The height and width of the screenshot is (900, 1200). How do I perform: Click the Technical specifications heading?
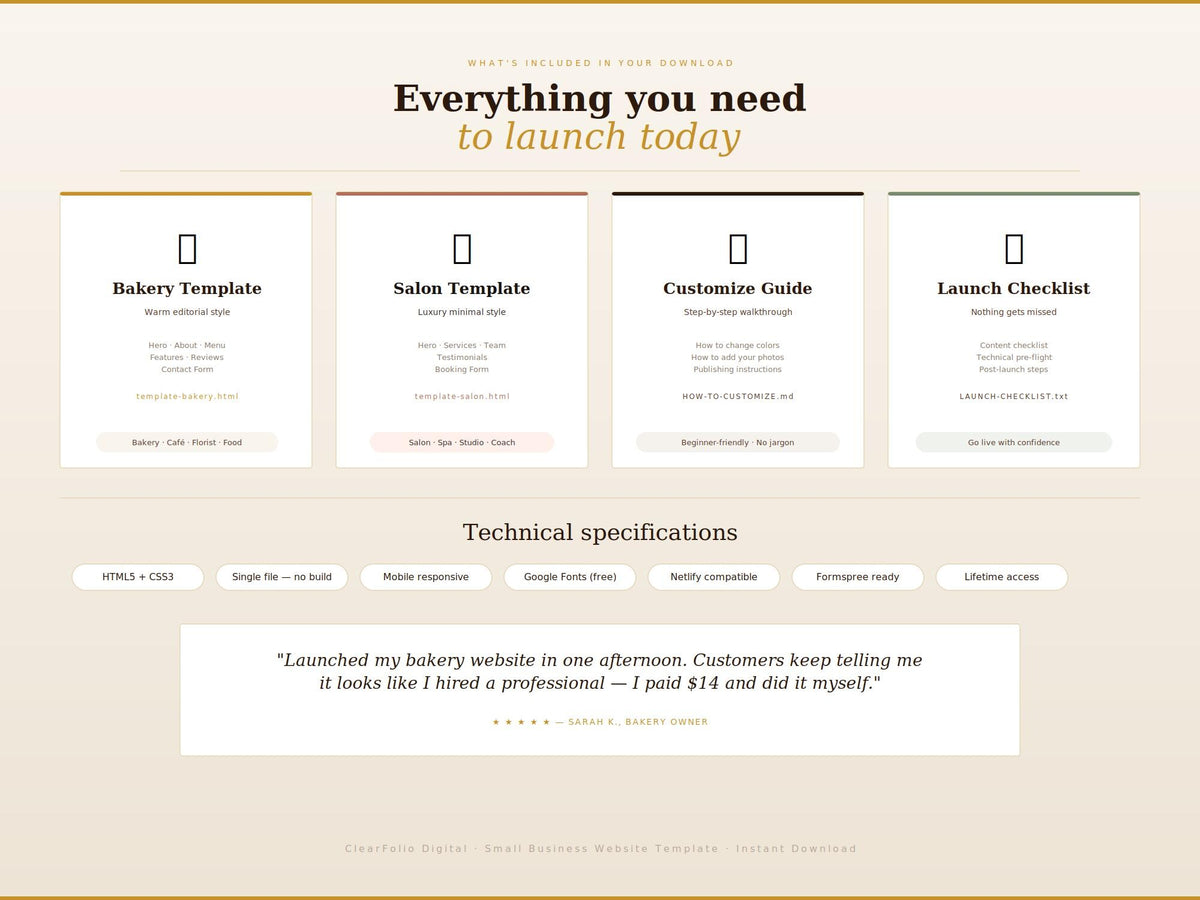(600, 532)
